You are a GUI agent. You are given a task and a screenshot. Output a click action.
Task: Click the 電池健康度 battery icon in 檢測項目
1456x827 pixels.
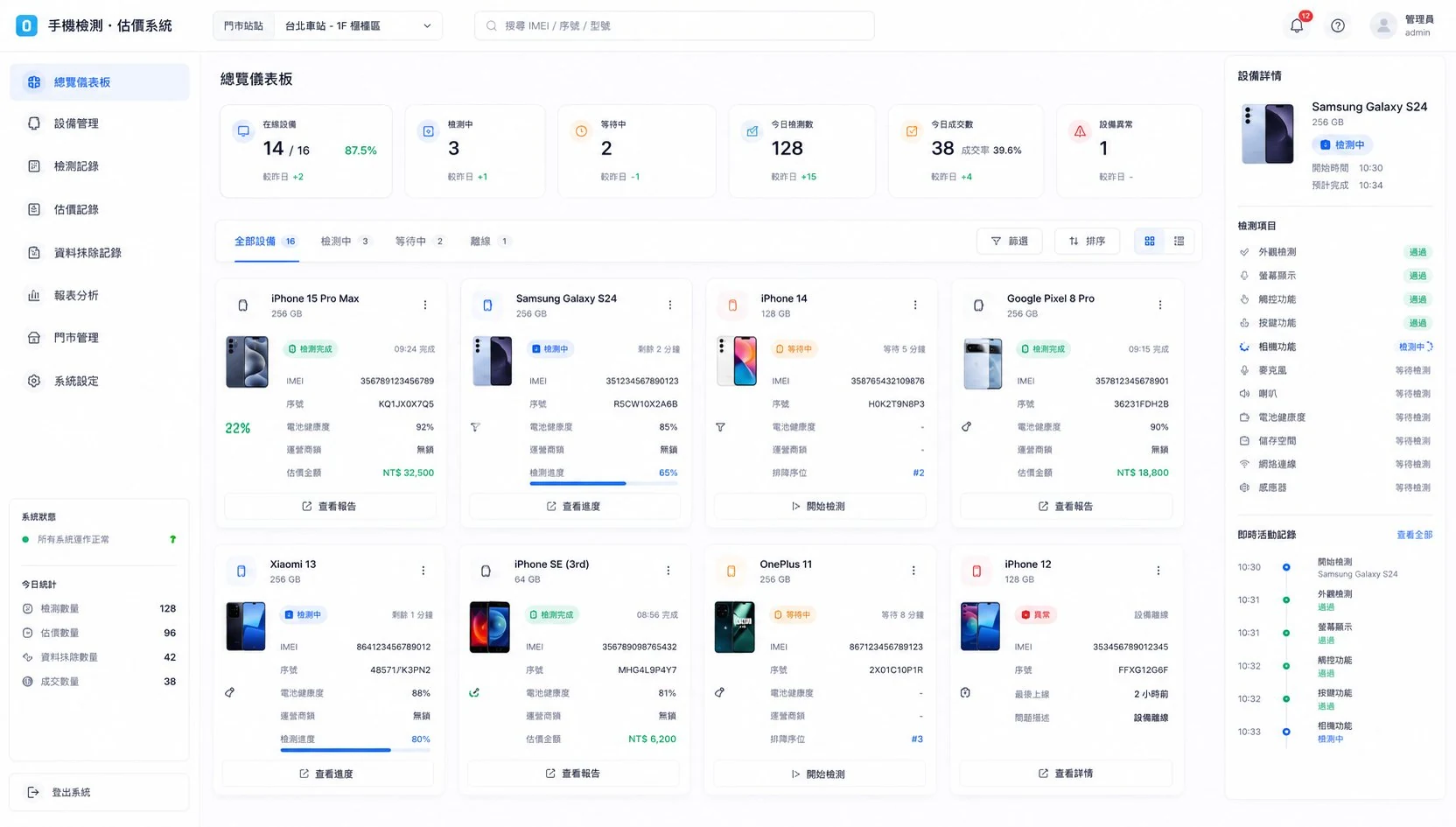1244,417
